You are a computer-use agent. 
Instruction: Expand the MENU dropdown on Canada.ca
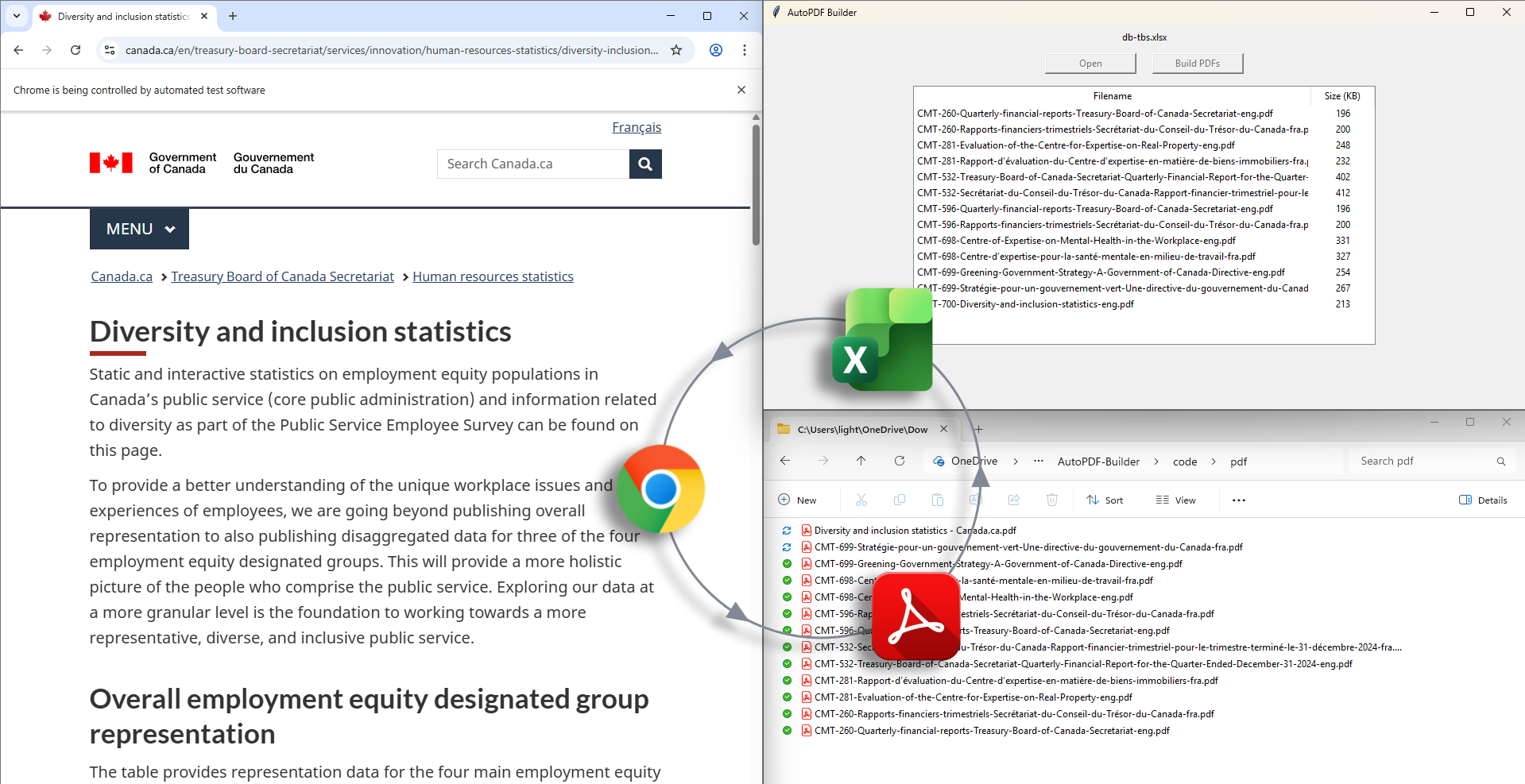point(139,229)
